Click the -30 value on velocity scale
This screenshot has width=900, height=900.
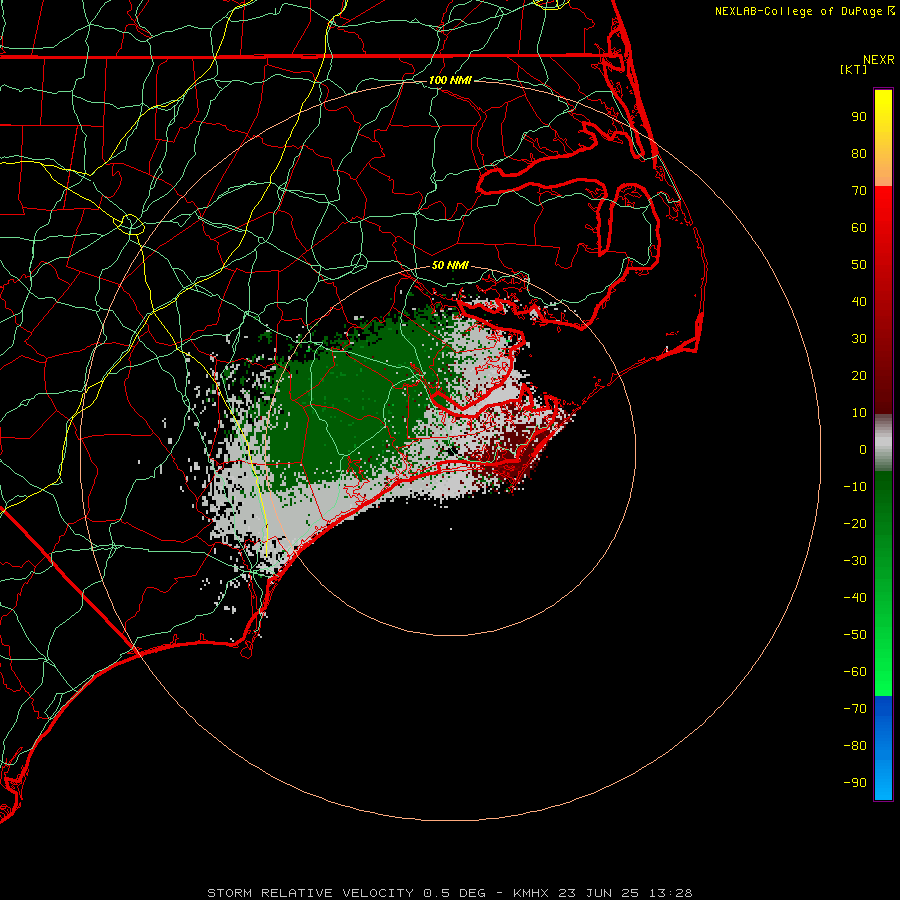coord(855,561)
